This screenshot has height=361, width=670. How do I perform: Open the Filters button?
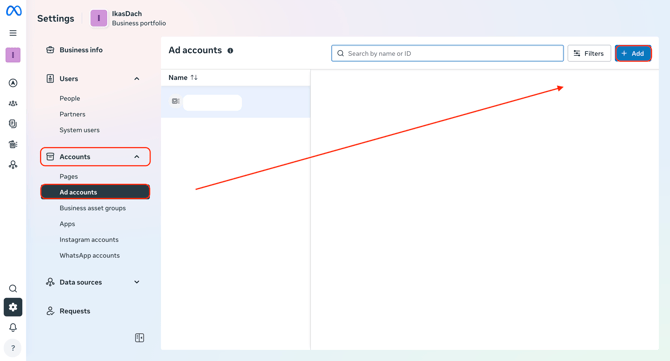(589, 53)
